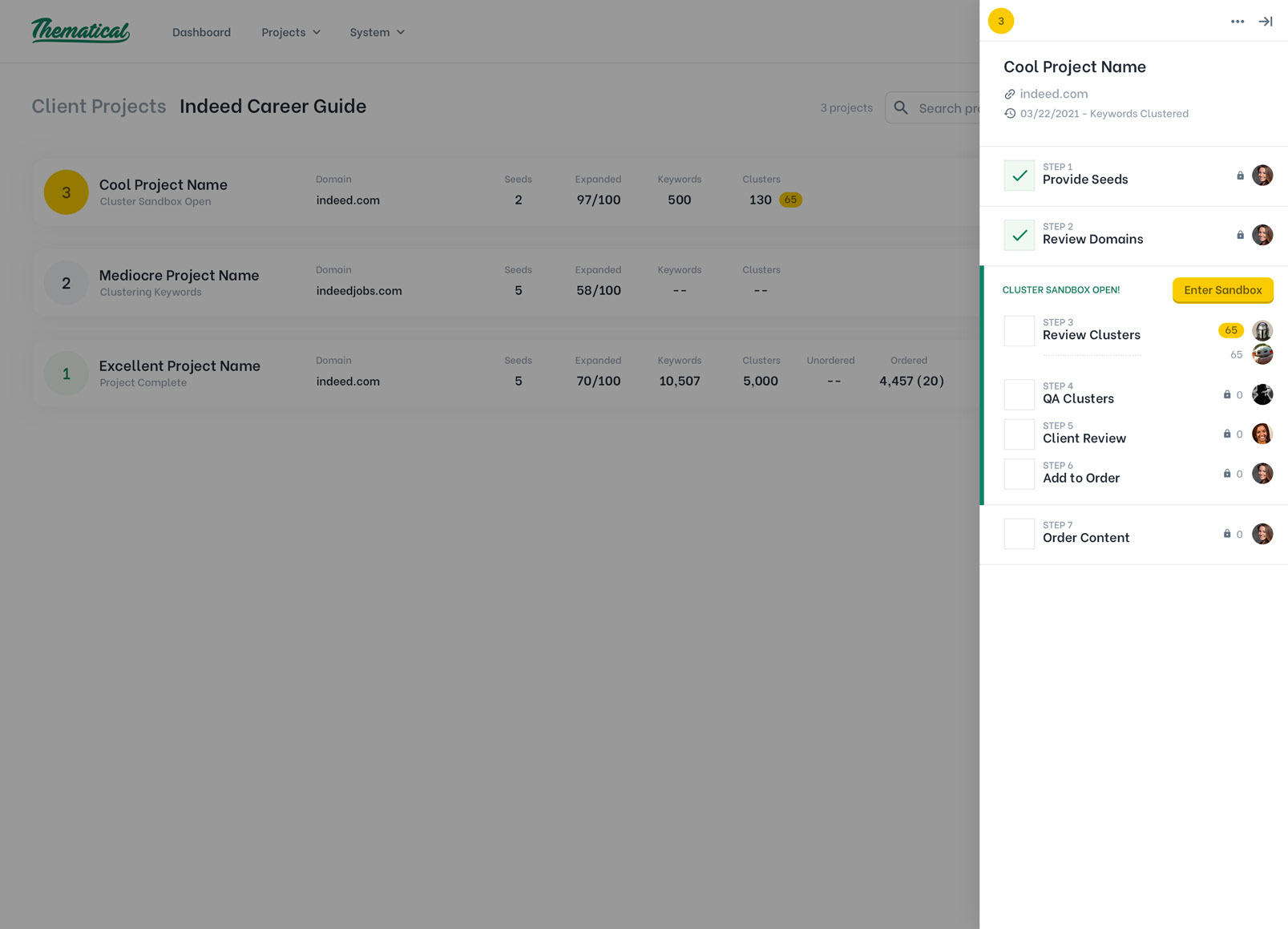Uncheck the Review Domains step checkbox
This screenshot has height=929, width=1288.
1019,236
